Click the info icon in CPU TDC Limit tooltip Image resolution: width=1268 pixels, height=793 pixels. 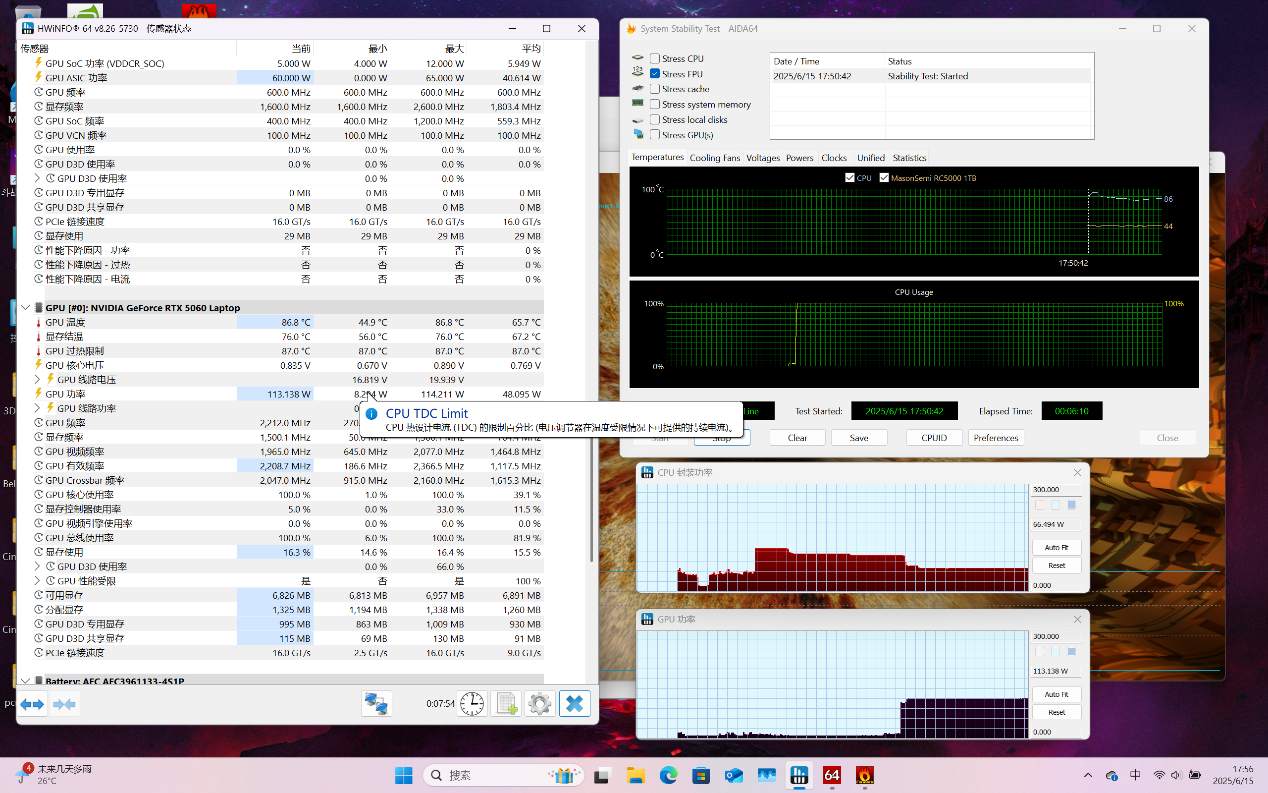coord(371,414)
